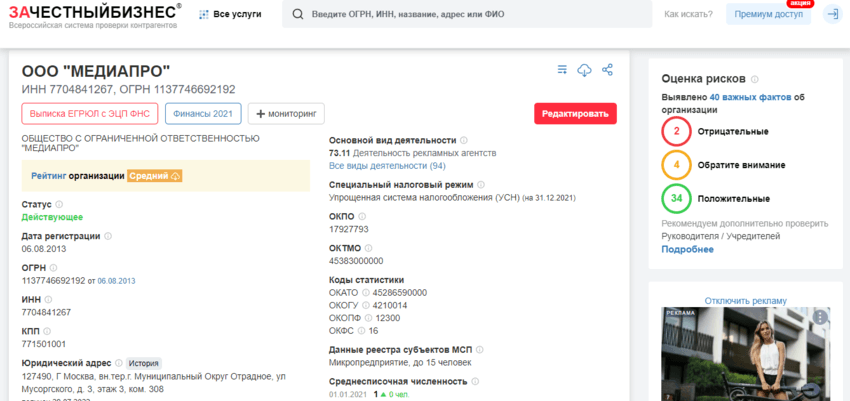The width and height of the screenshot is (850, 401).
Task: Click the 'Руководителя / Учредителей' text
Action: pyautogui.click(x=720, y=236)
